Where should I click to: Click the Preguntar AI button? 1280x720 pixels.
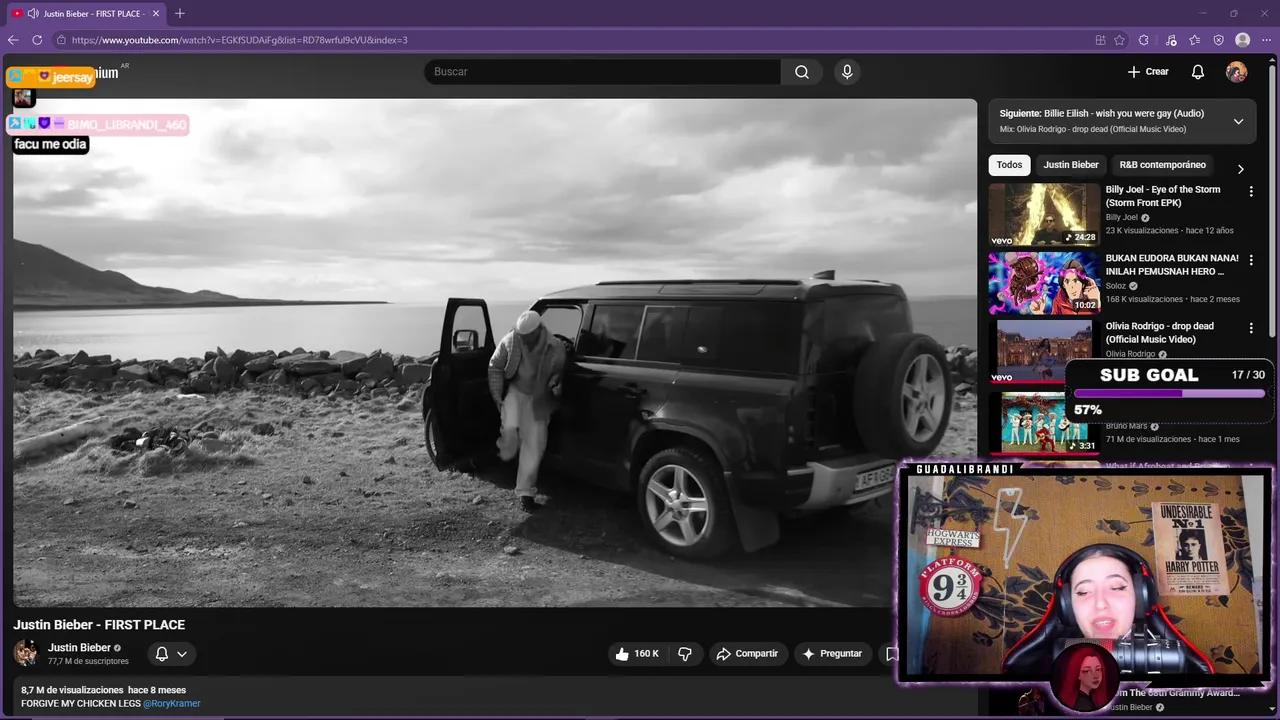click(832, 654)
